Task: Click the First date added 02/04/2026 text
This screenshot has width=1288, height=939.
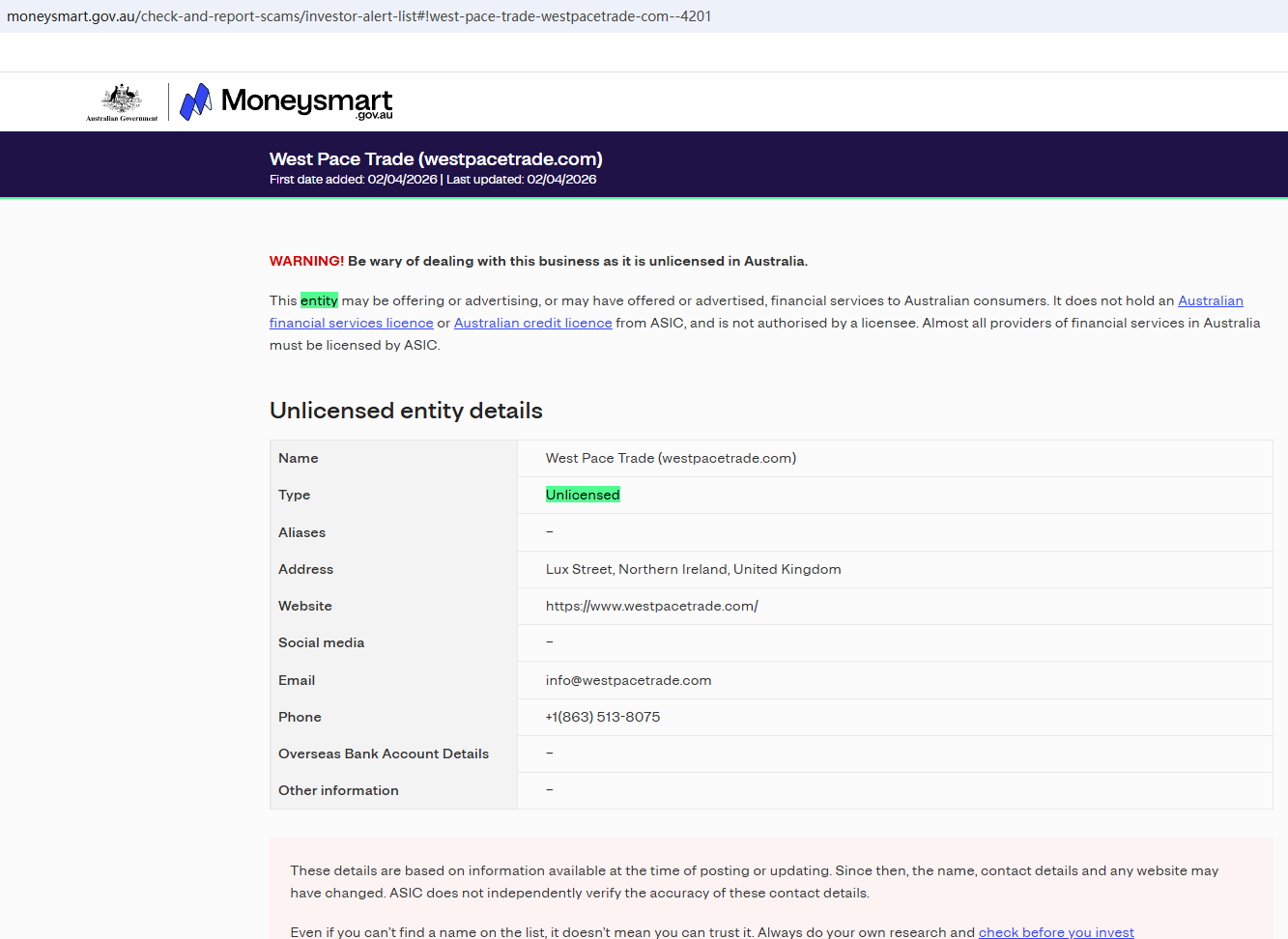Action: pyautogui.click(x=354, y=180)
